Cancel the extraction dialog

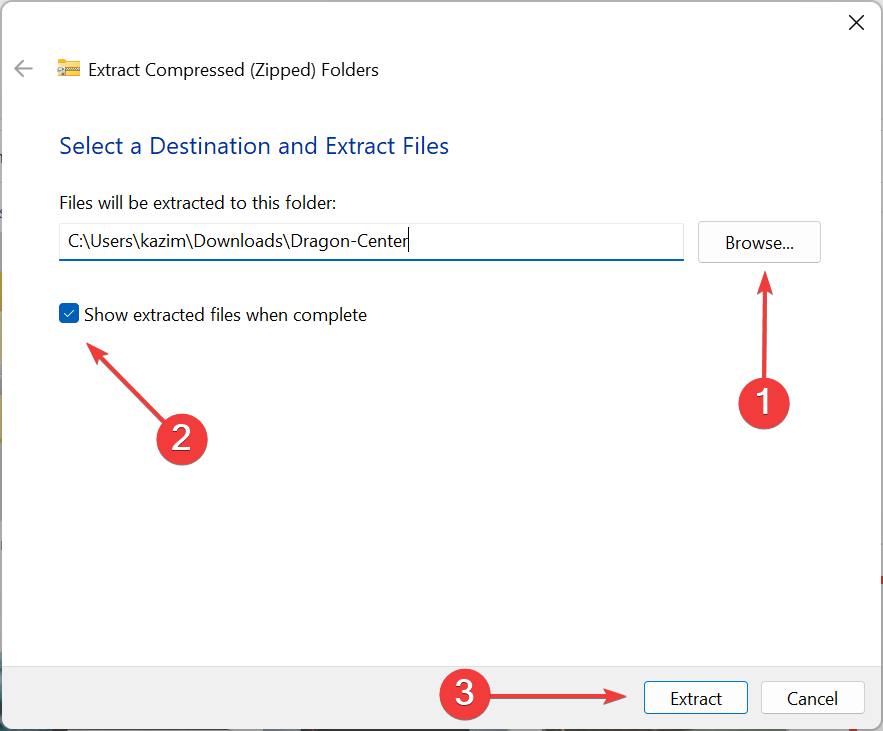812,698
